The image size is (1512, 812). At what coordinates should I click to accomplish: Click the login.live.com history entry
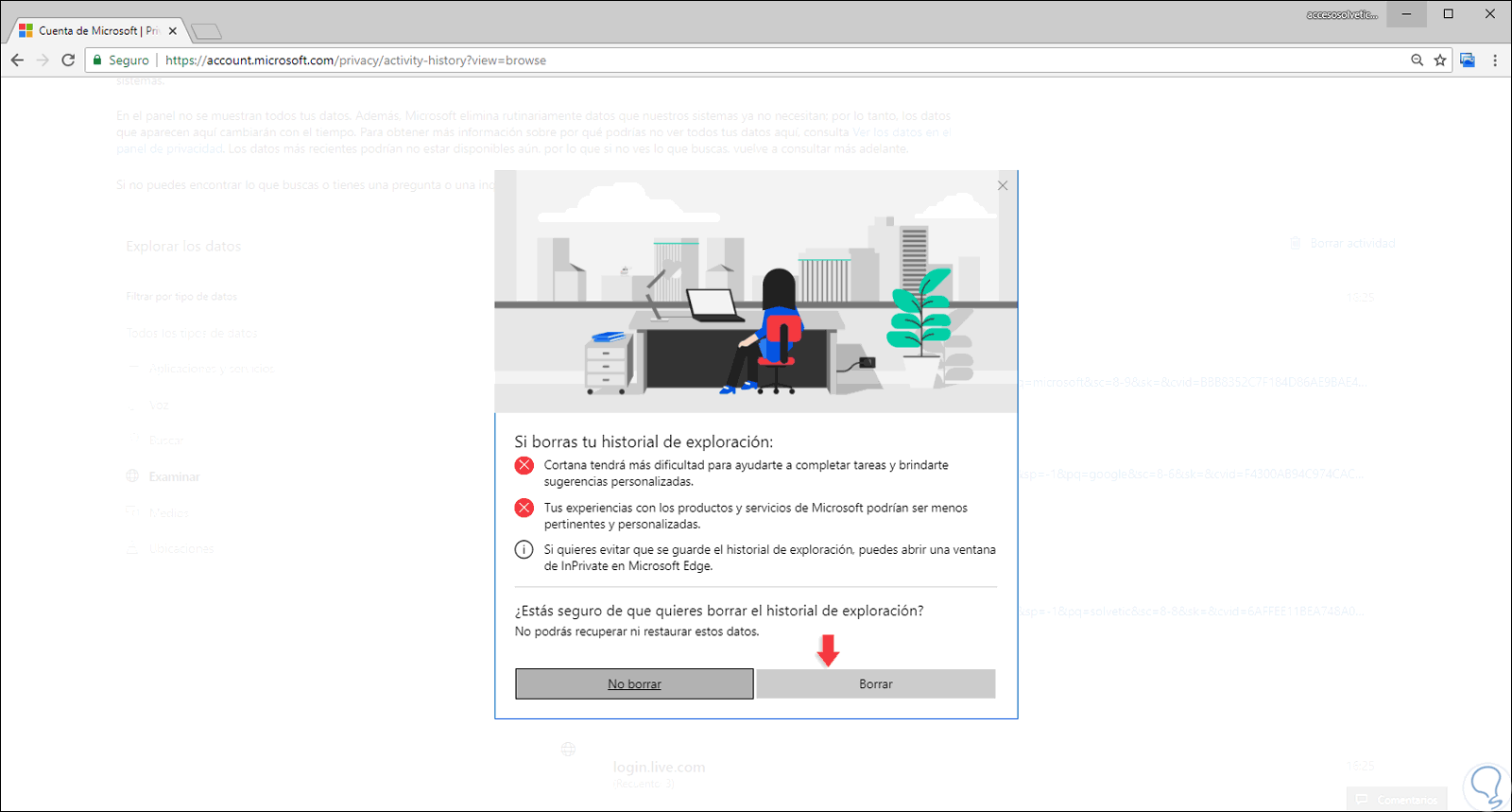pyautogui.click(x=659, y=767)
